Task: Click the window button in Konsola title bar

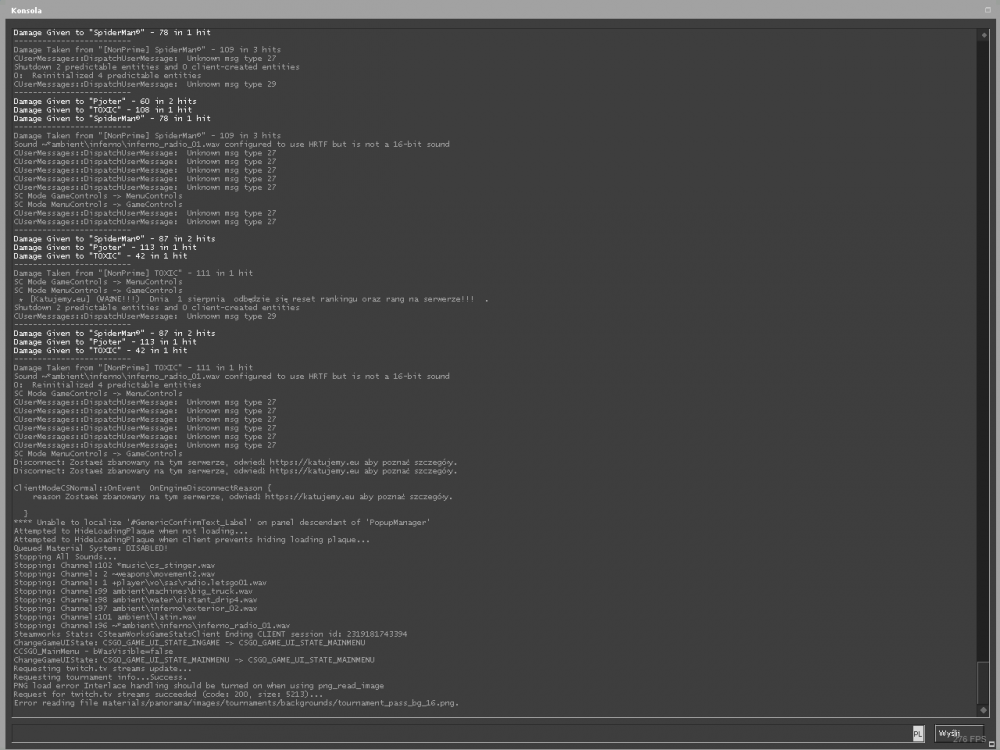Action: (988, 10)
